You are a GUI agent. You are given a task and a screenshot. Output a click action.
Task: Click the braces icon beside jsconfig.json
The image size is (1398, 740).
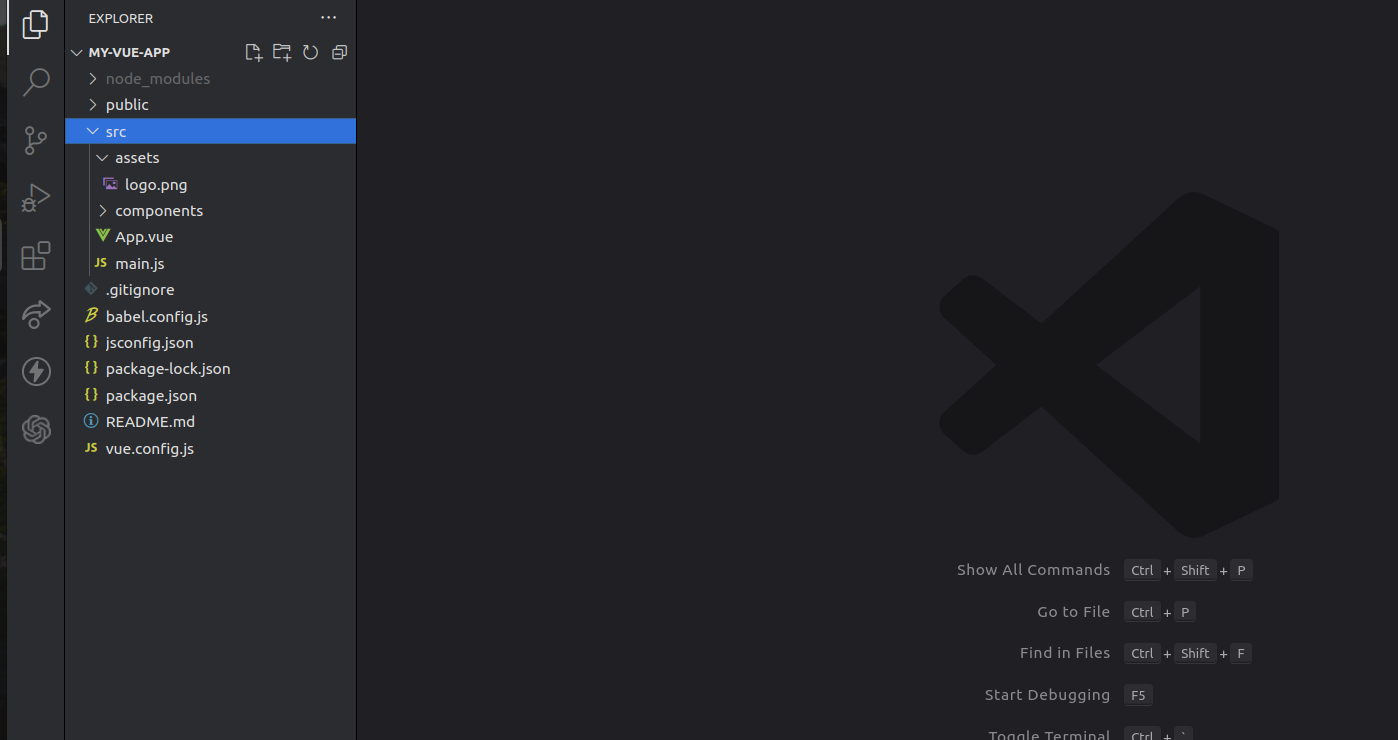[91, 342]
